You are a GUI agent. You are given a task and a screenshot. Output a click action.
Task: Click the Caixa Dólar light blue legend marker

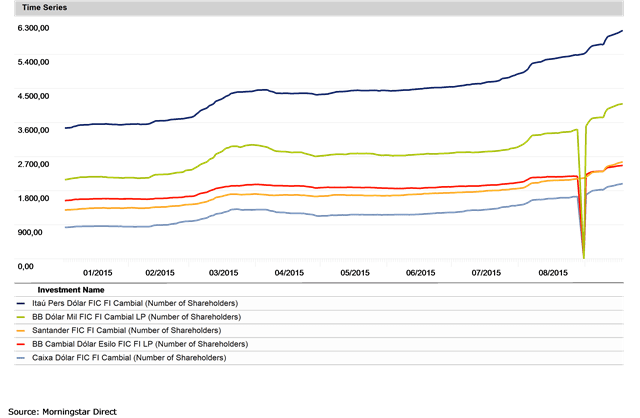[x=22, y=357]
